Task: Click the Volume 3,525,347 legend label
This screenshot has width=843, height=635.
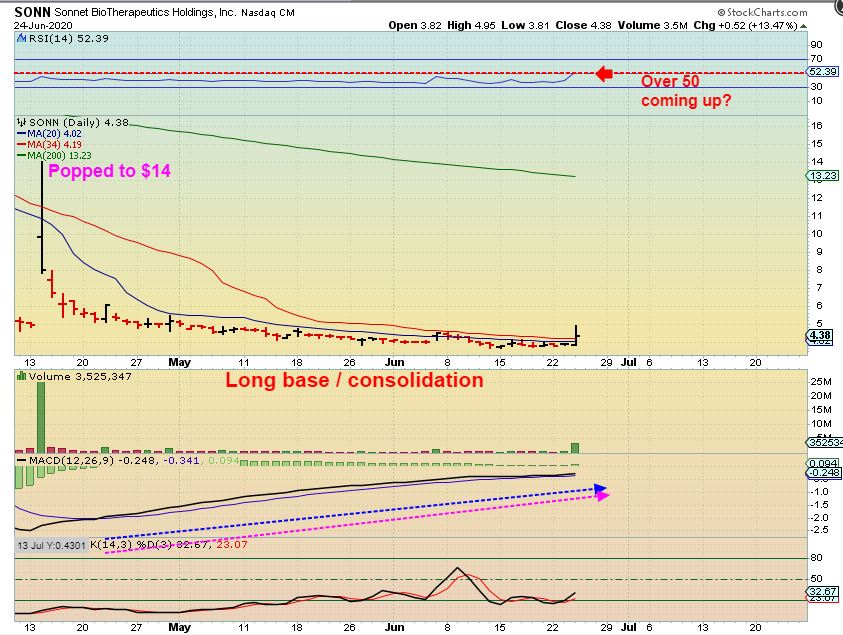Action: coord(80,376)
